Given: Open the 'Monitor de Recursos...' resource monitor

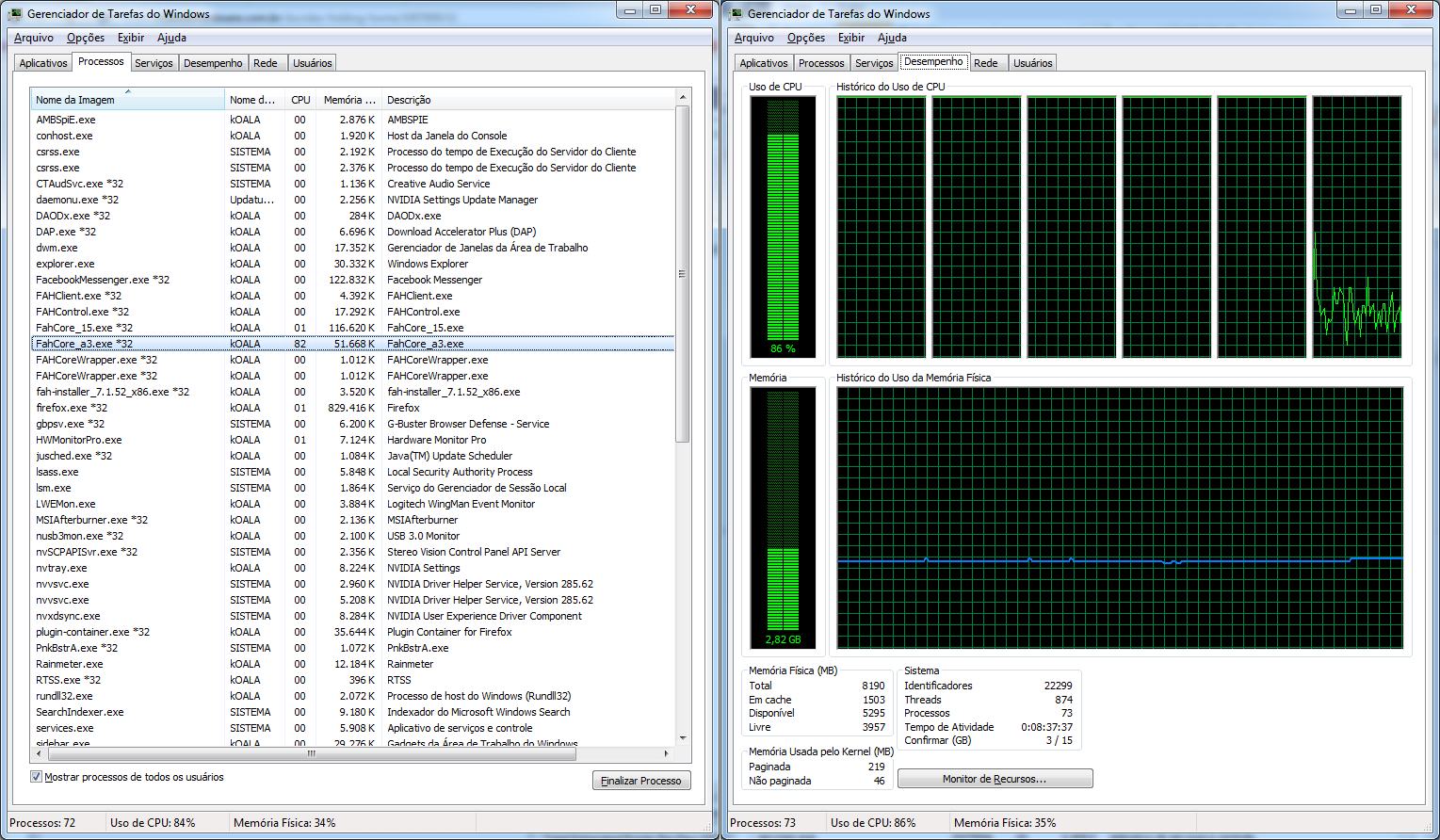Looking at the screenshot, I should (x=995, y=778).
